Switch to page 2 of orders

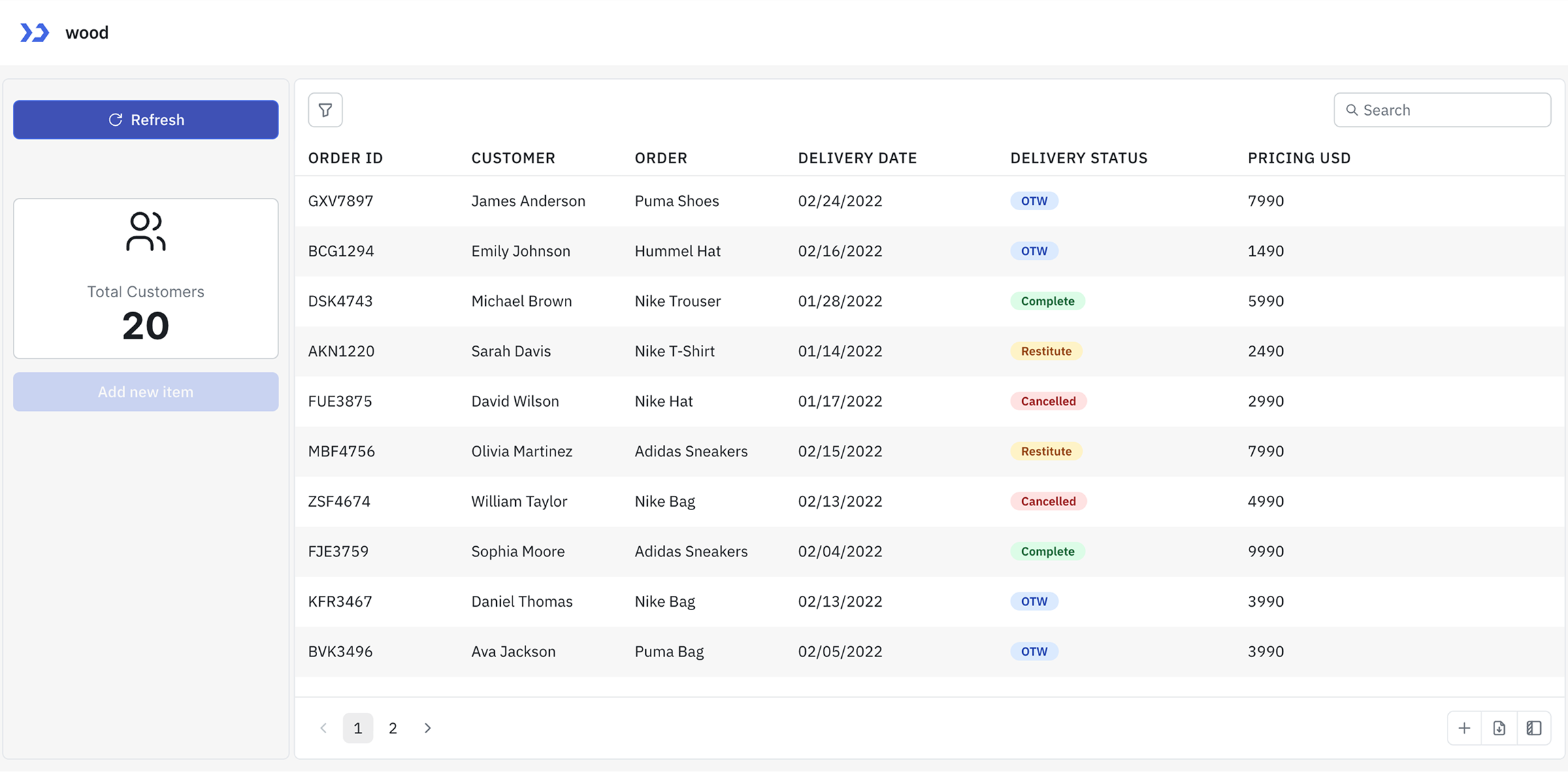tap(393, 727)
